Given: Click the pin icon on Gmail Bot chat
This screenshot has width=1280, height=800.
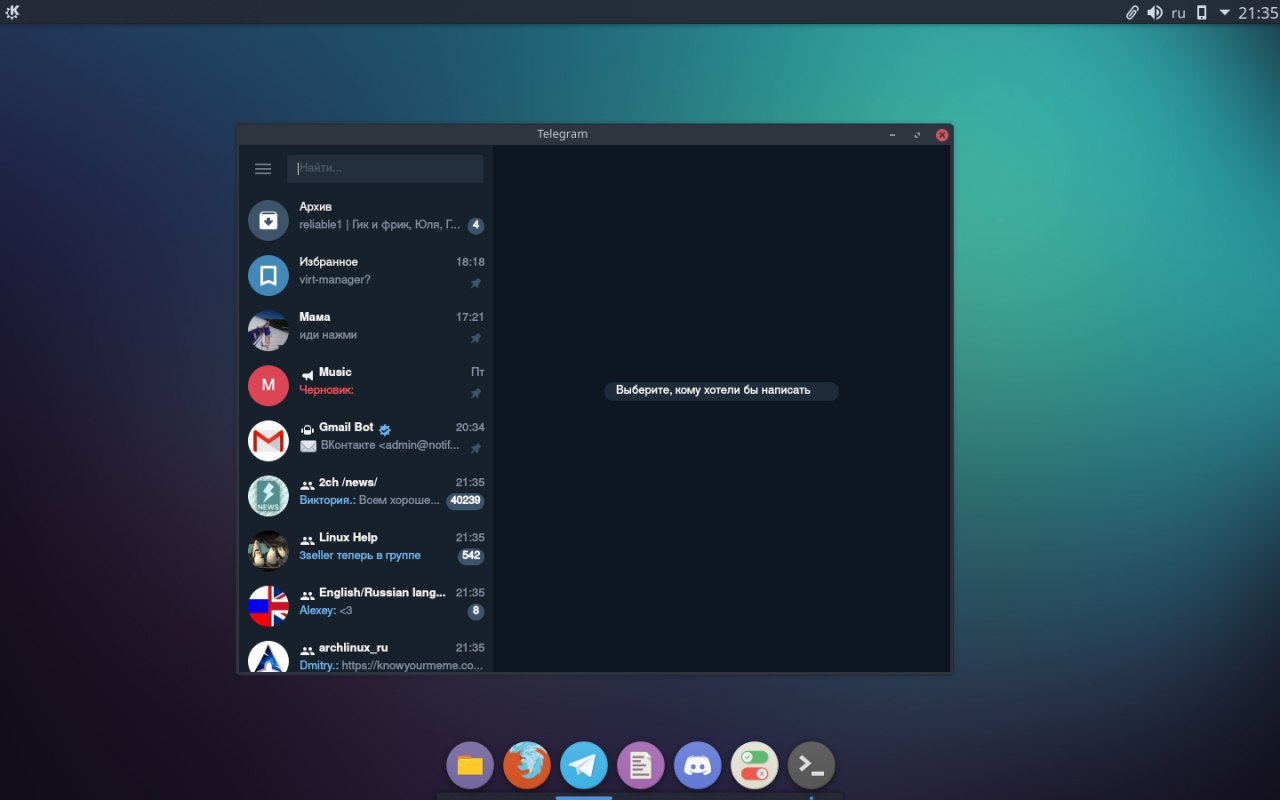Looking at the screenshot, I should coord(476,448).
